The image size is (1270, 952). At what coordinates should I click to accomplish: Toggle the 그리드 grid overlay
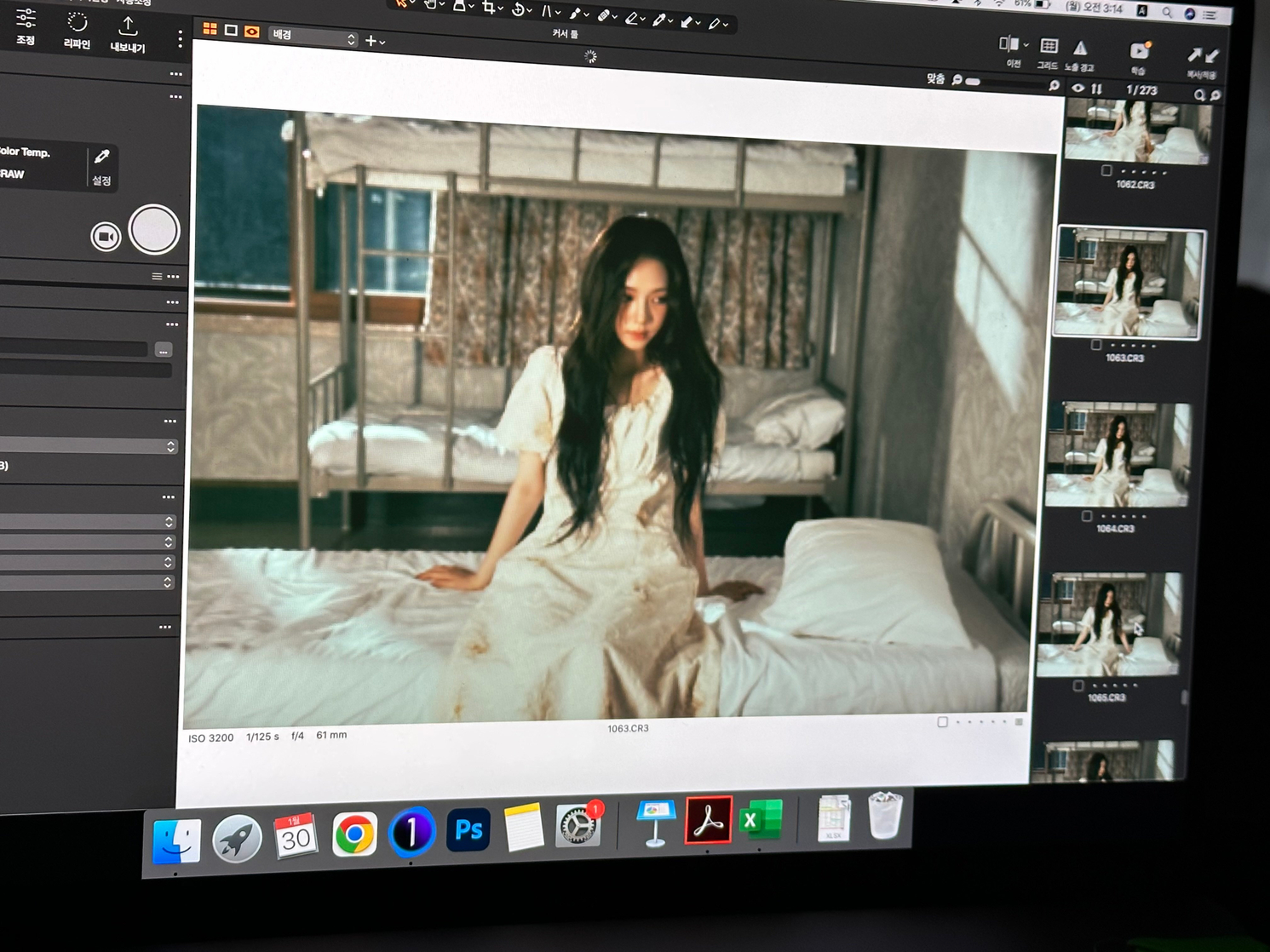[x=1049, y=46]
